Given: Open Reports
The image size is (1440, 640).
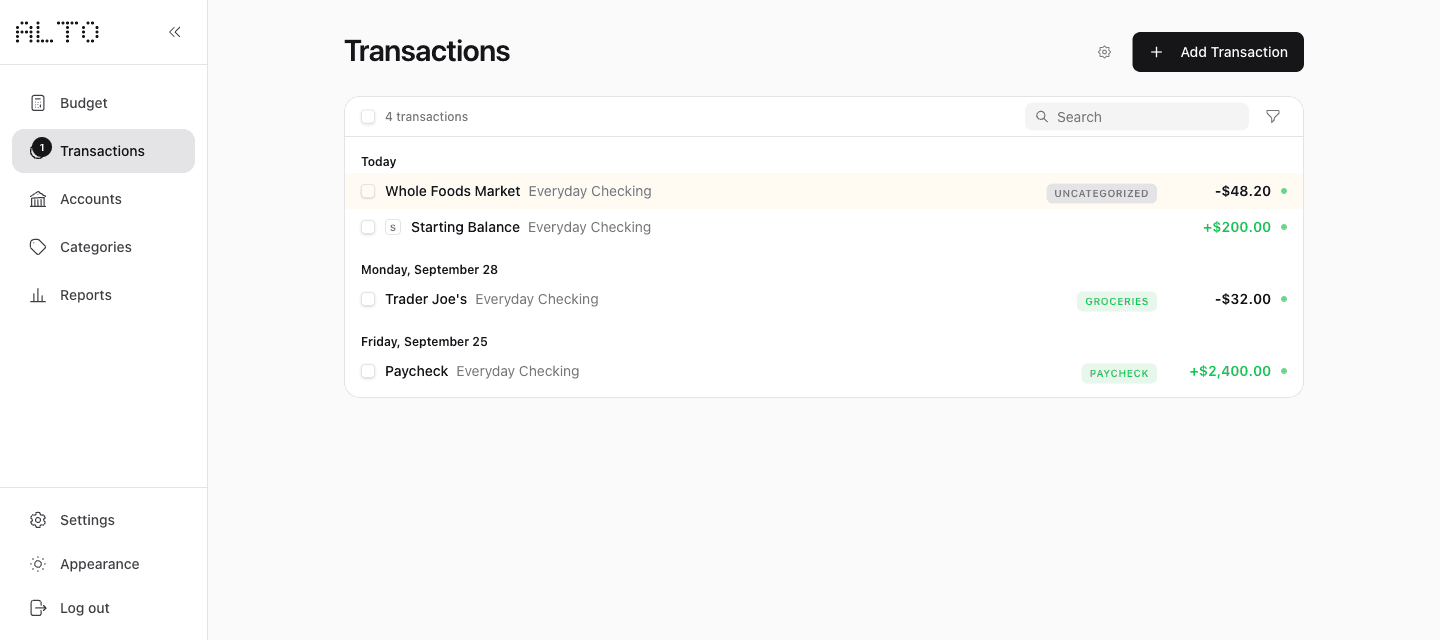Looking at the screenshot, I should coord(103,295).
